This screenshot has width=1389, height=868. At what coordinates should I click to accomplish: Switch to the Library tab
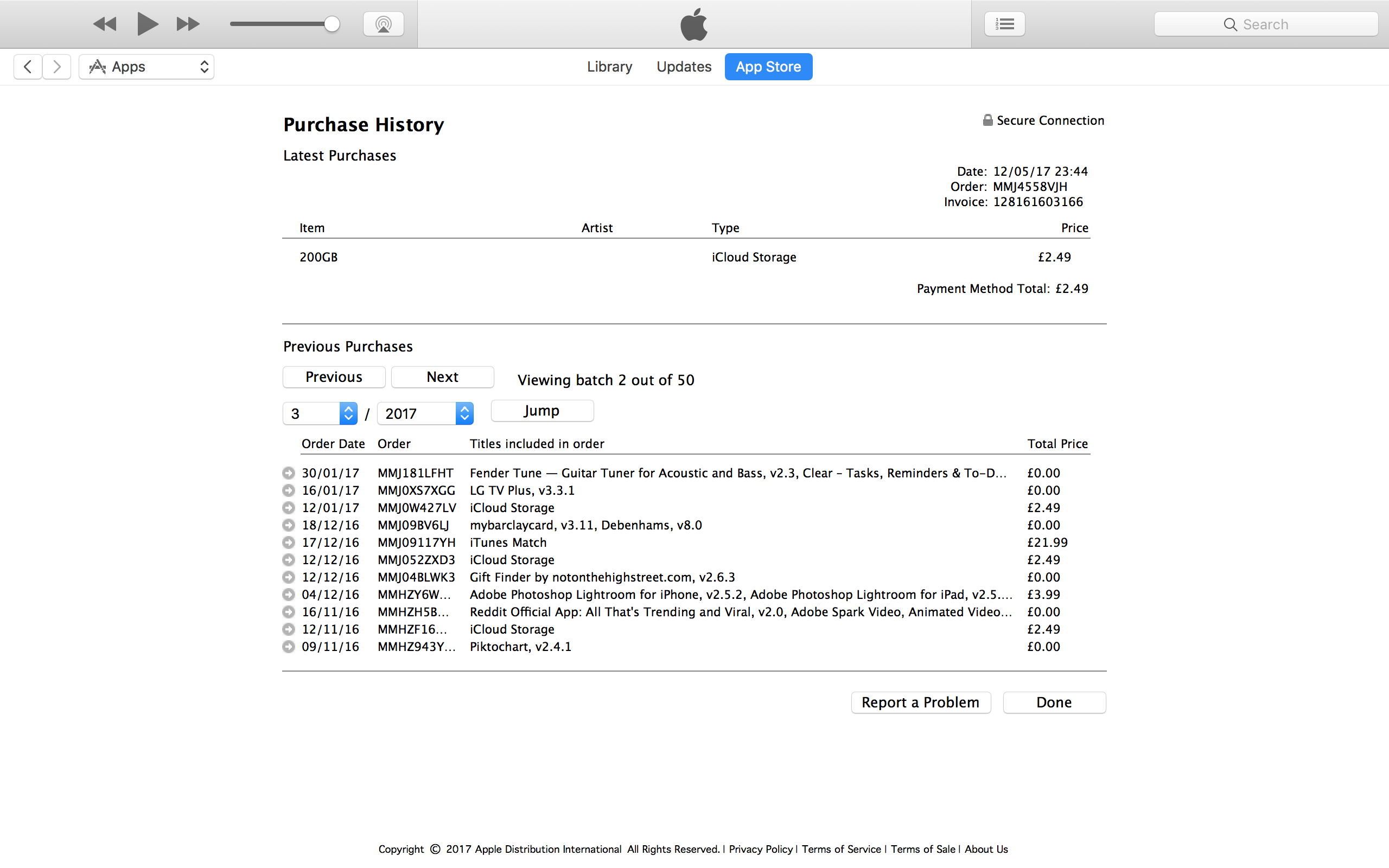609,67
